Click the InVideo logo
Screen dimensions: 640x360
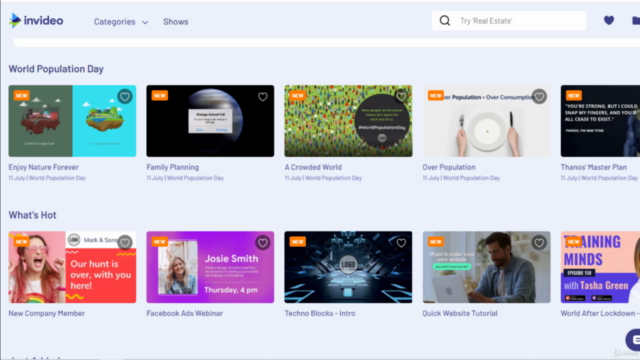coord(36,20)
